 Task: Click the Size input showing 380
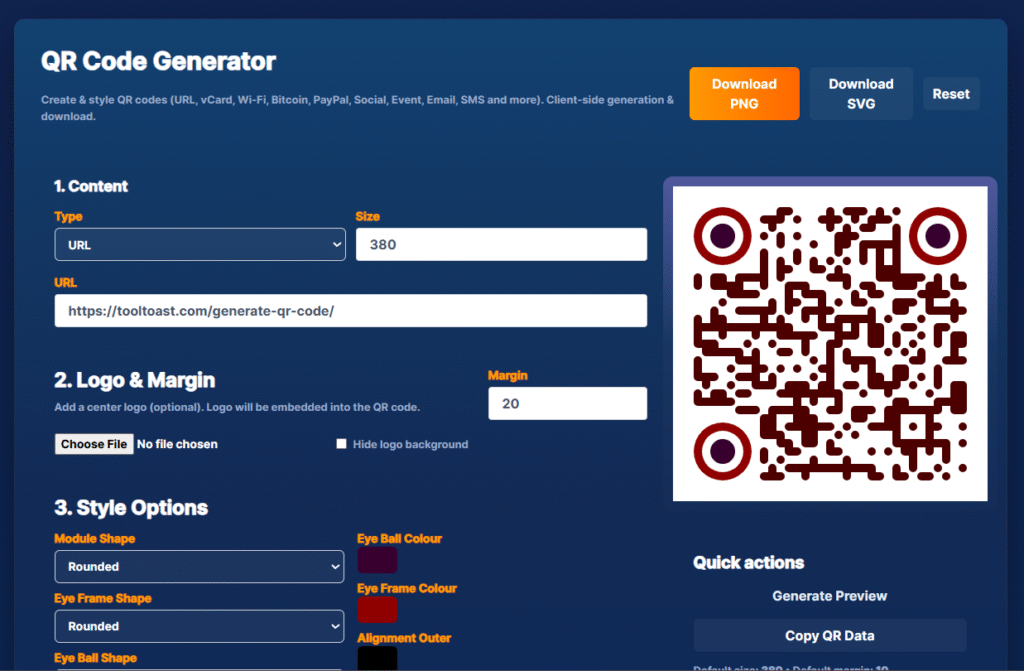point(500,244)
